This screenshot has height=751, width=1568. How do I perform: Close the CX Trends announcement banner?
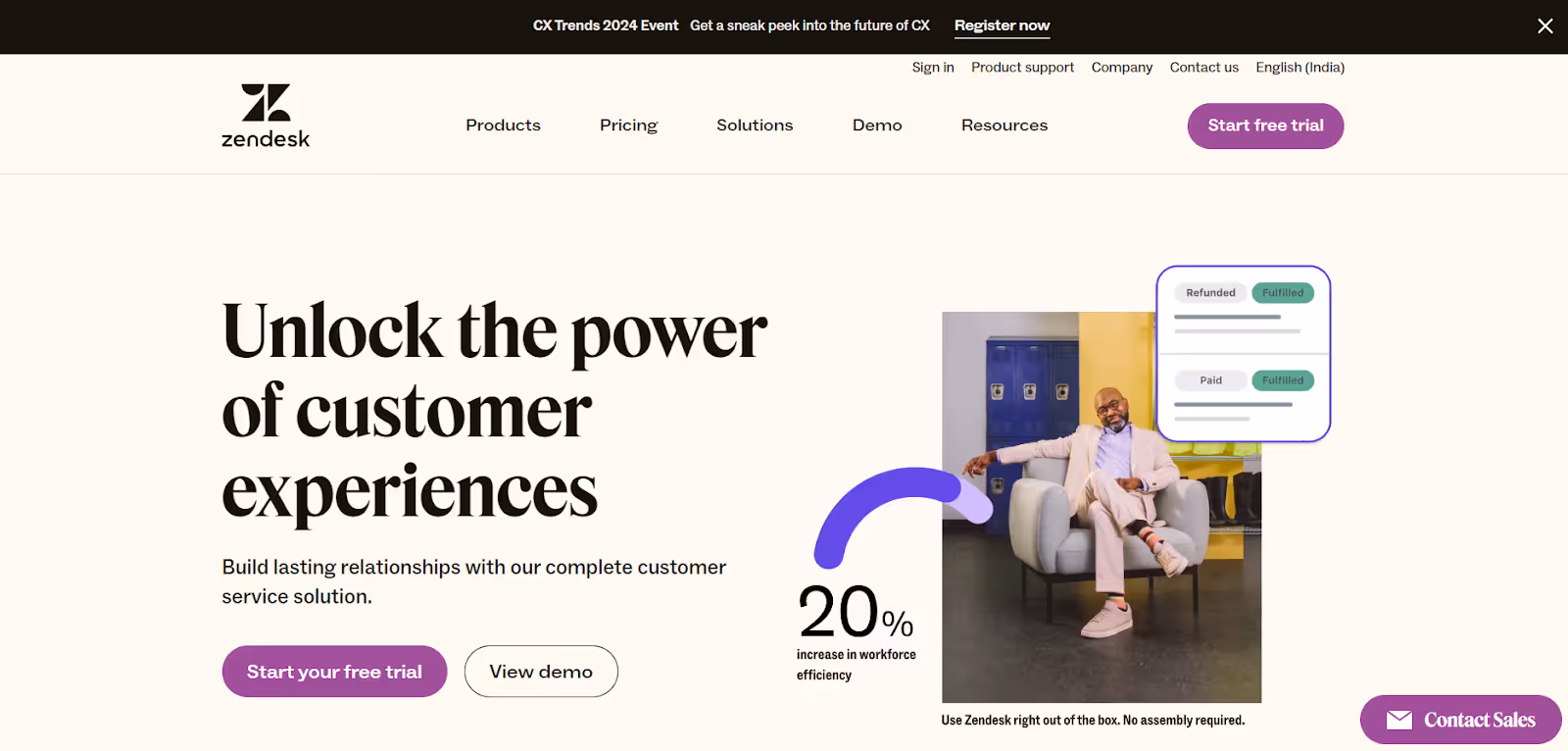click(x=1545, y=26)
